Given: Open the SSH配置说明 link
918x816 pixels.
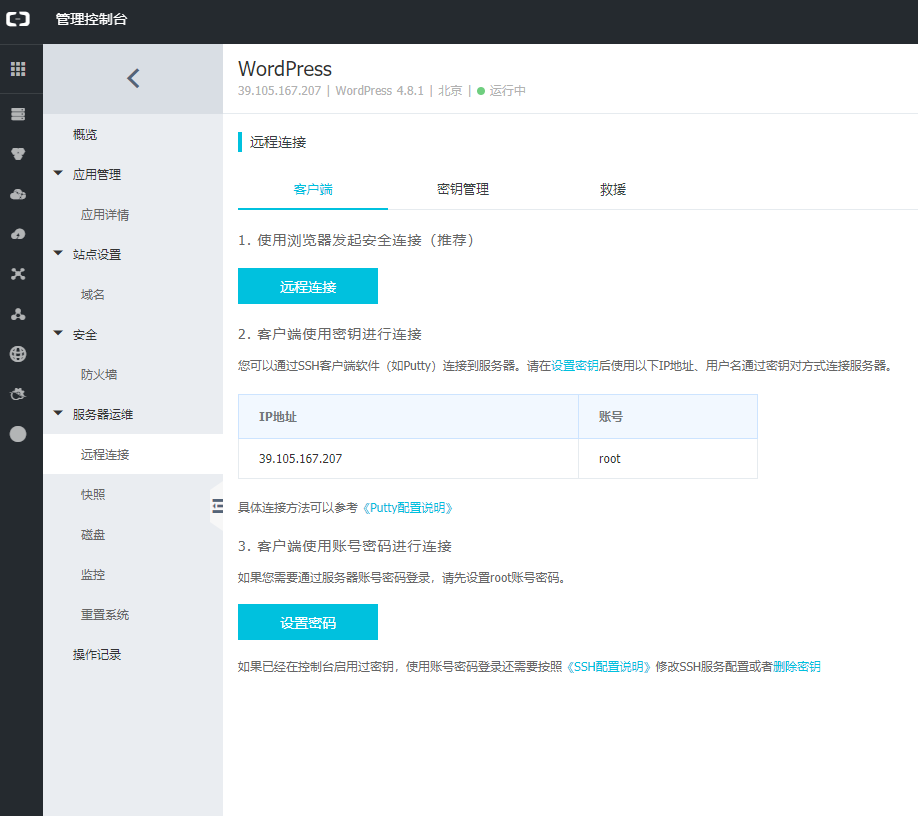Looking at the screenshot, I should tap(608, 667).
